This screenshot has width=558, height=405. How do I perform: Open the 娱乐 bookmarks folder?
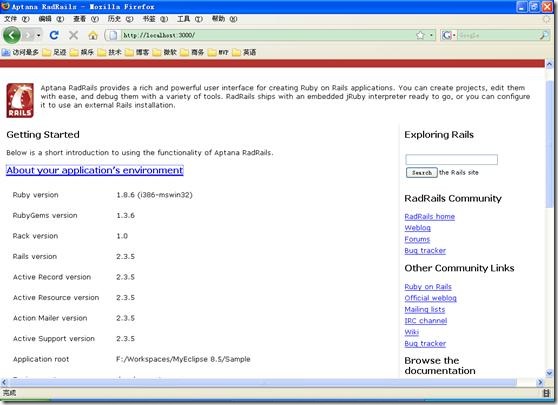82,52
